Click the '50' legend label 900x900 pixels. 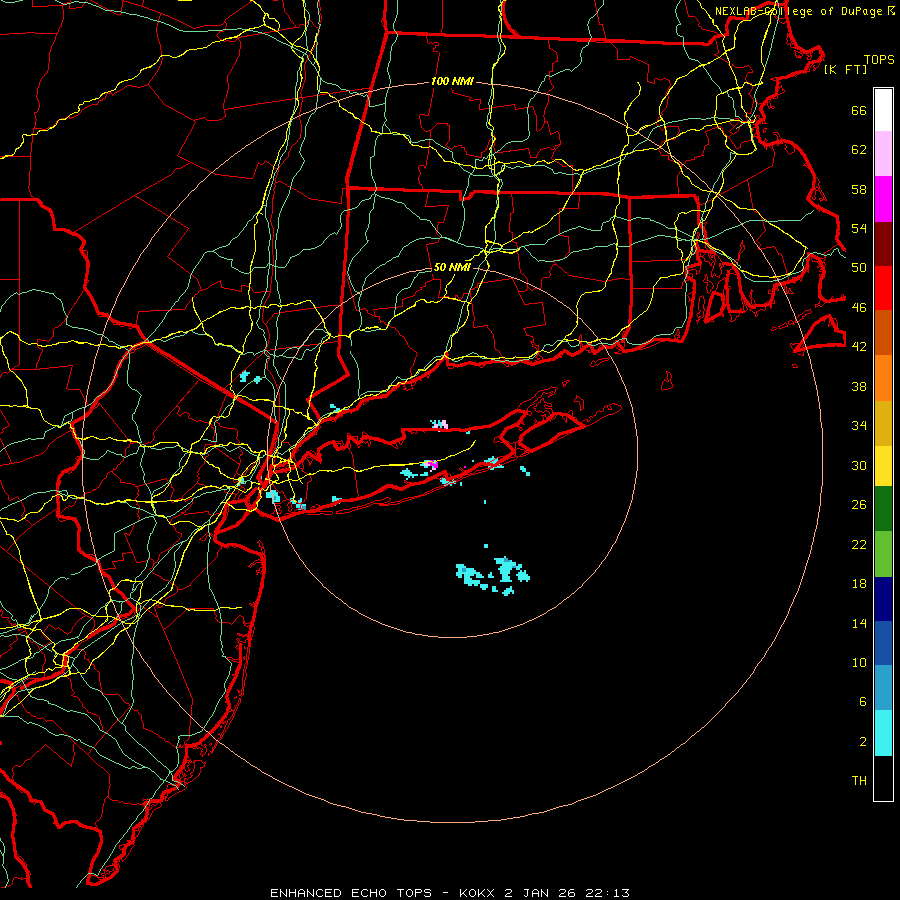(859, 268)
